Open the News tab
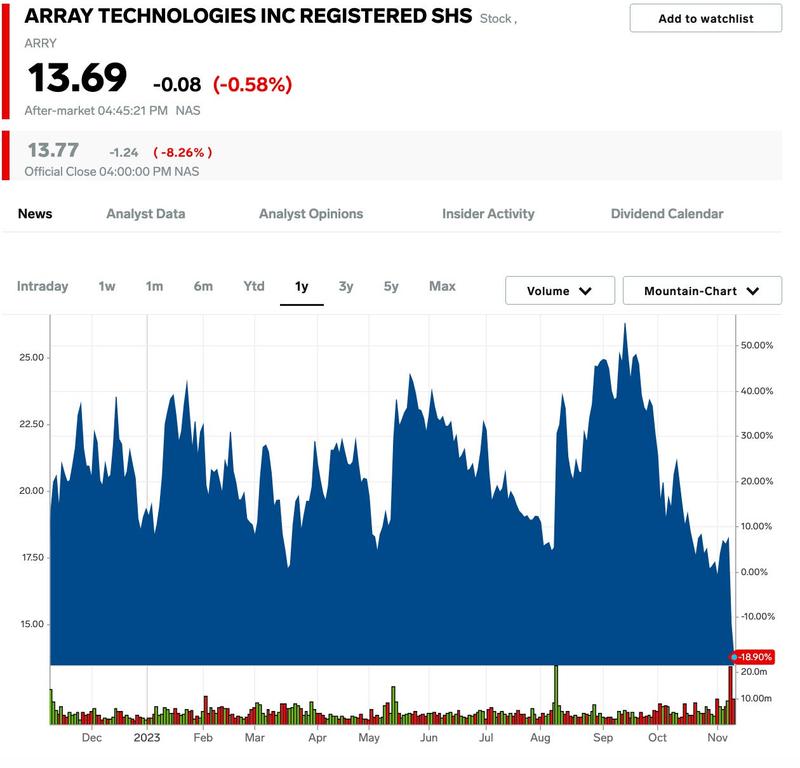Viewport: 800px width, 768px height. 35,214
